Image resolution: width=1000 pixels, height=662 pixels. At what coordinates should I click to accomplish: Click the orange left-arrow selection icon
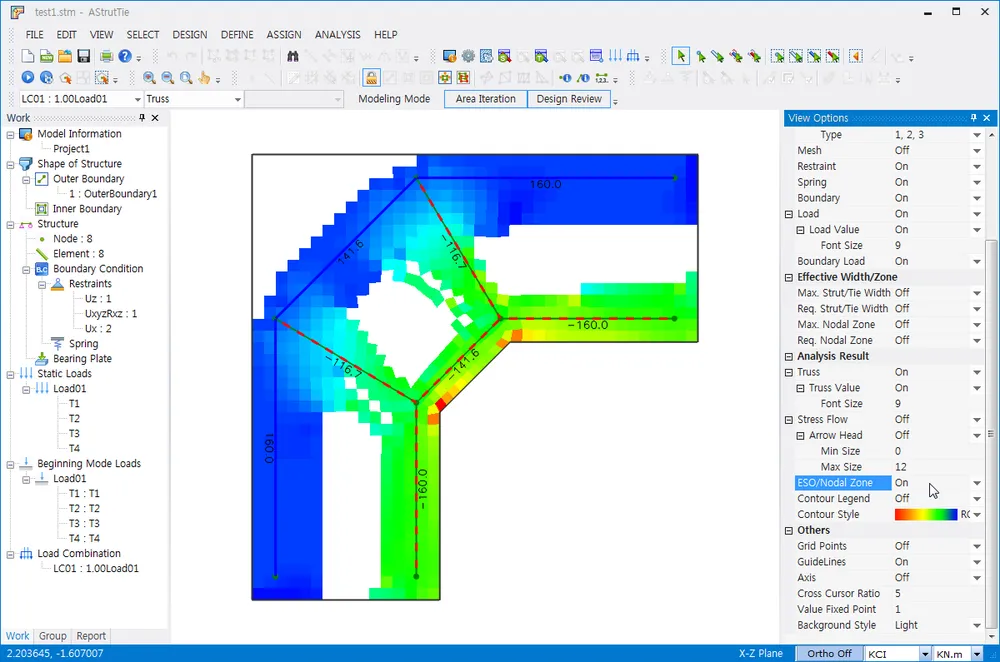[x=857, y=56]
